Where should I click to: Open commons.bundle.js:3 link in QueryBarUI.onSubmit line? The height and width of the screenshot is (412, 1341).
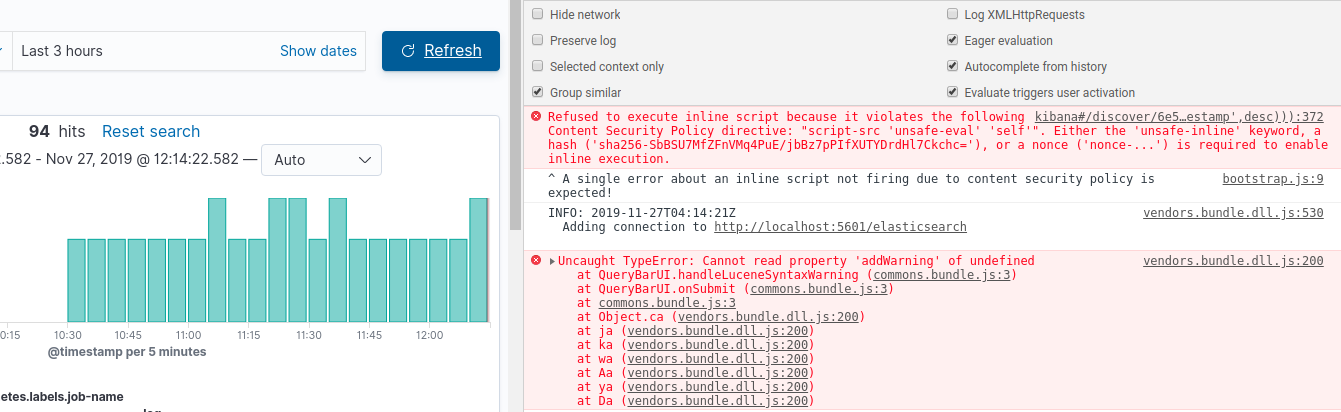pyautogui.click(x=819, y=289)
